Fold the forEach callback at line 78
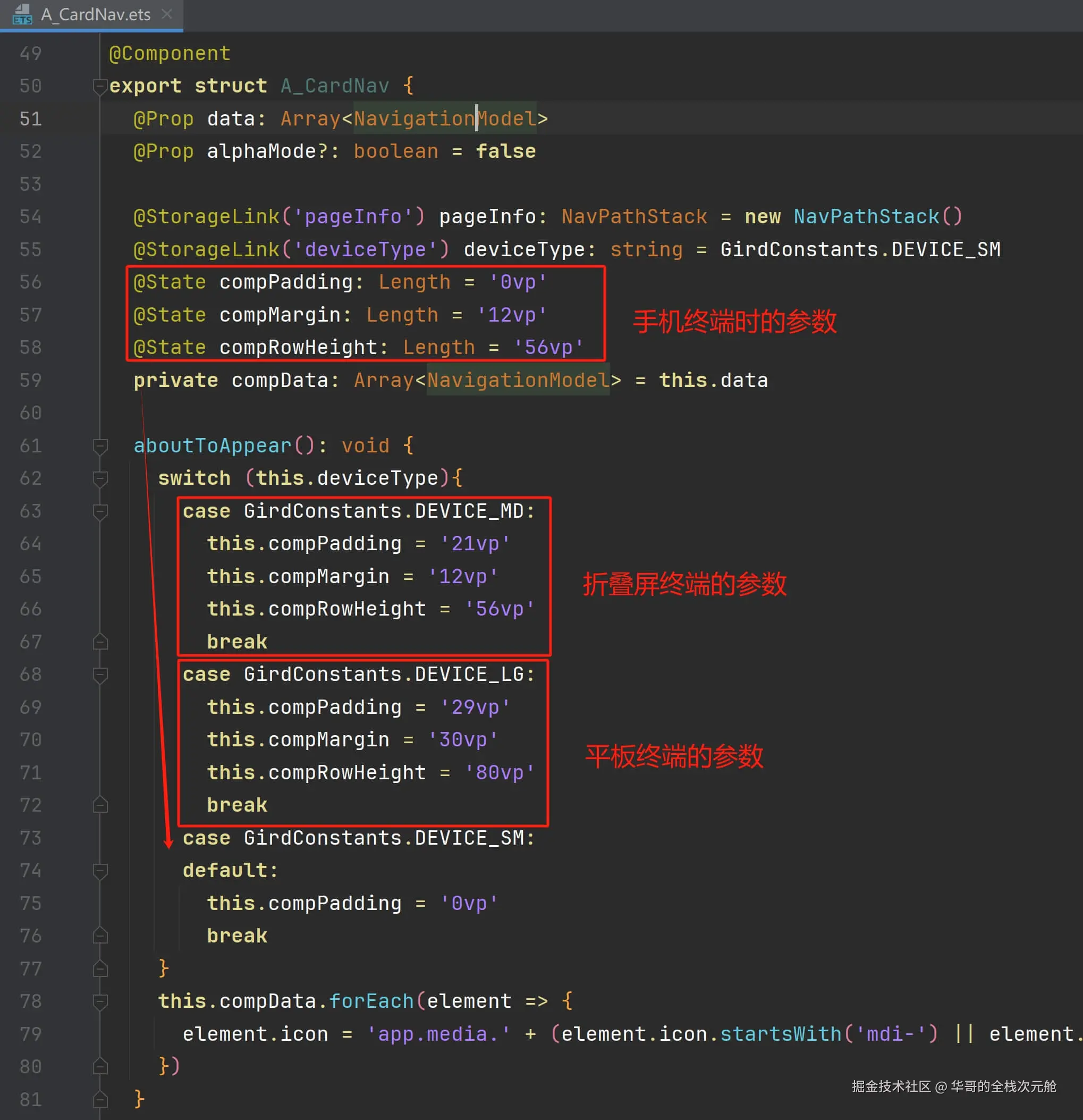The image size is (1083, 1120). pyautogui.click(x=100, y=1001)
